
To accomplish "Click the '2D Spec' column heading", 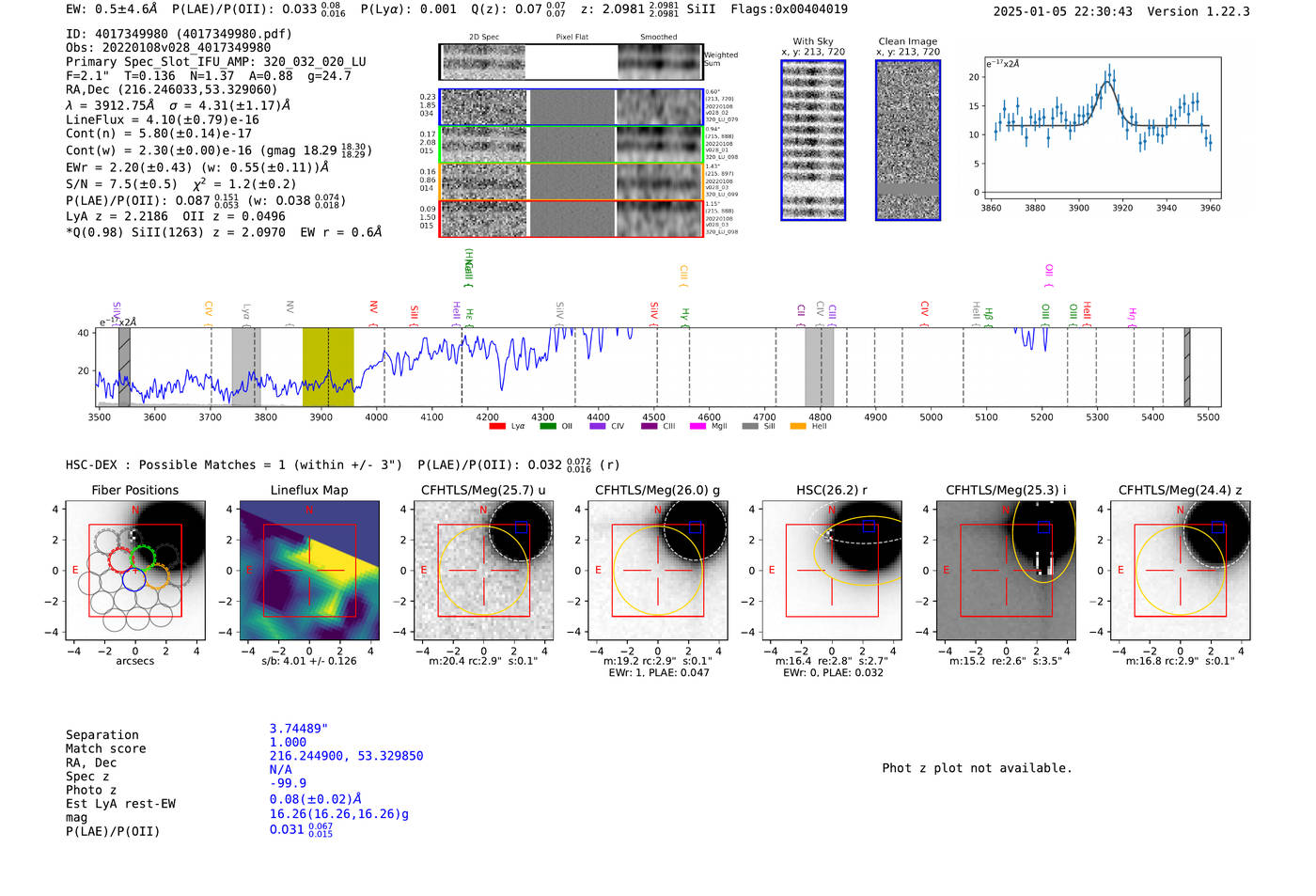I will pyautogui.click(x=484, y=38).
